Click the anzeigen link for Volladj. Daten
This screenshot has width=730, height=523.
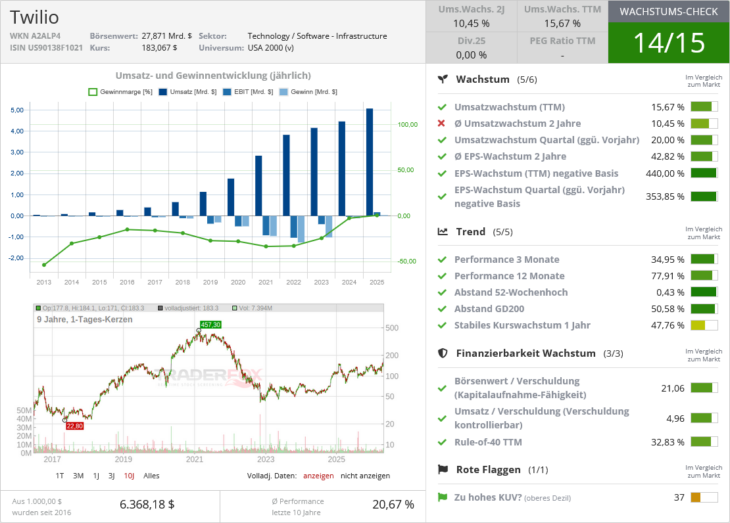(x=318, y=475)
